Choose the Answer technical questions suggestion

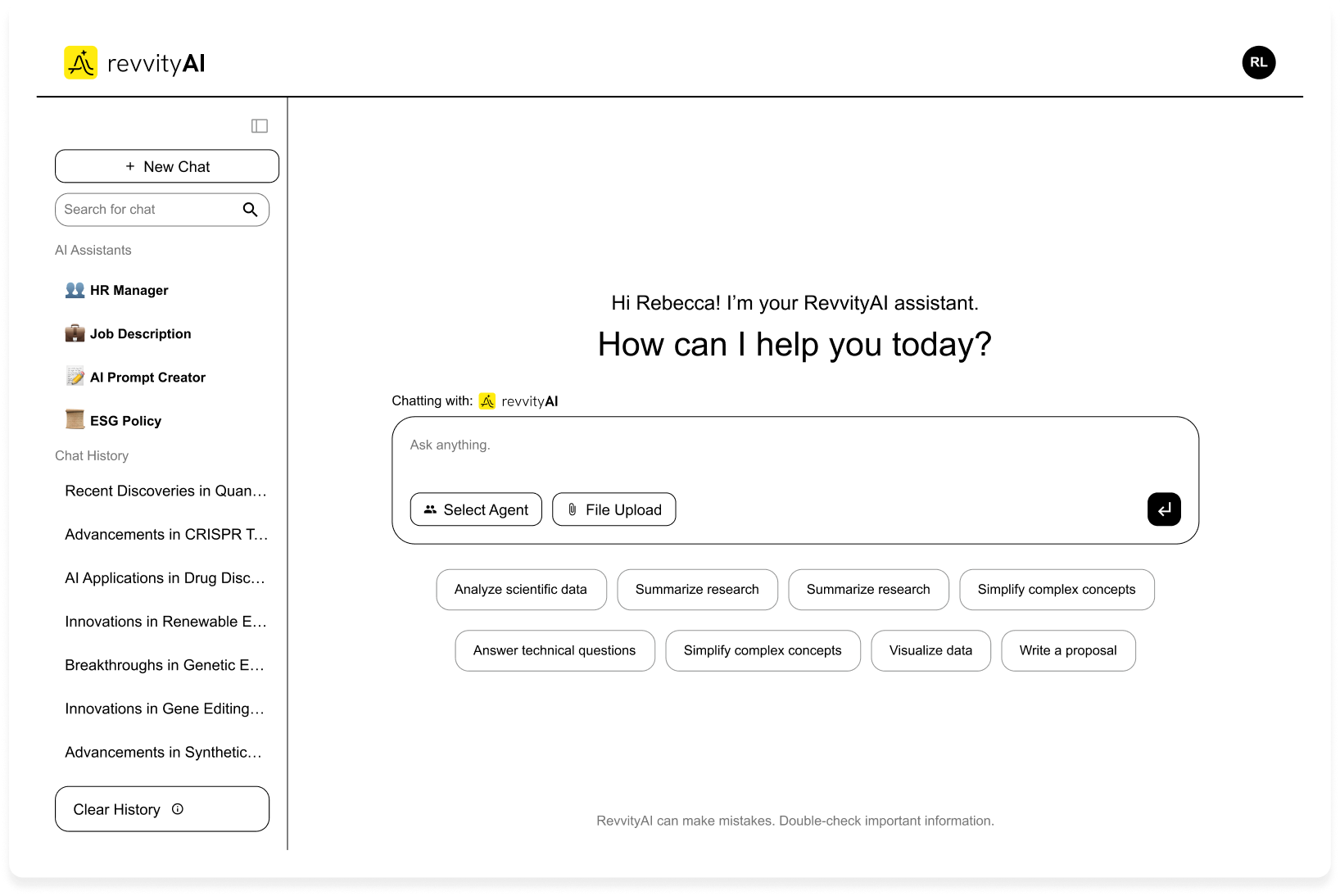555,650
